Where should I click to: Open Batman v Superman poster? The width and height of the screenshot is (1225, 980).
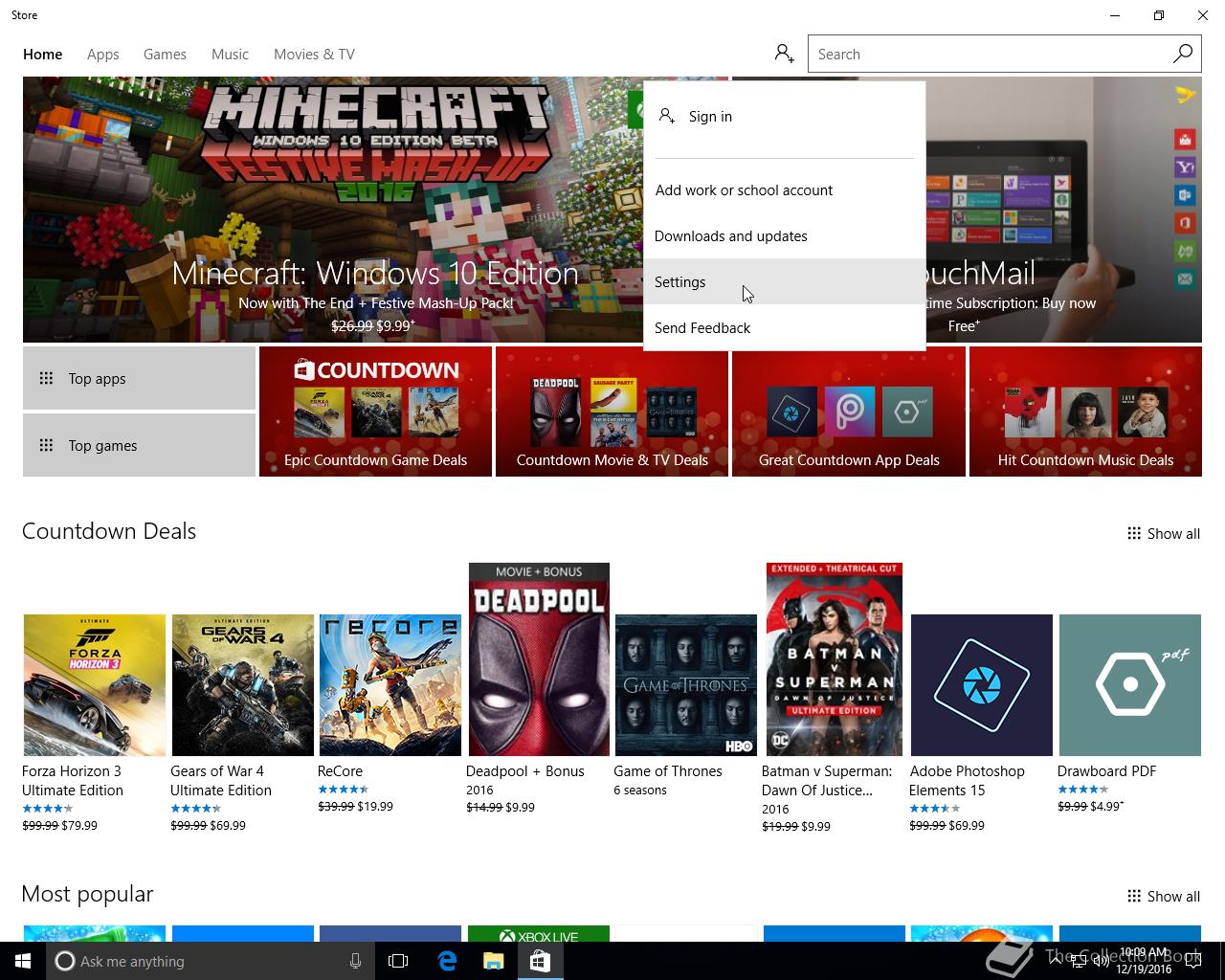click(x=835, y=659)
